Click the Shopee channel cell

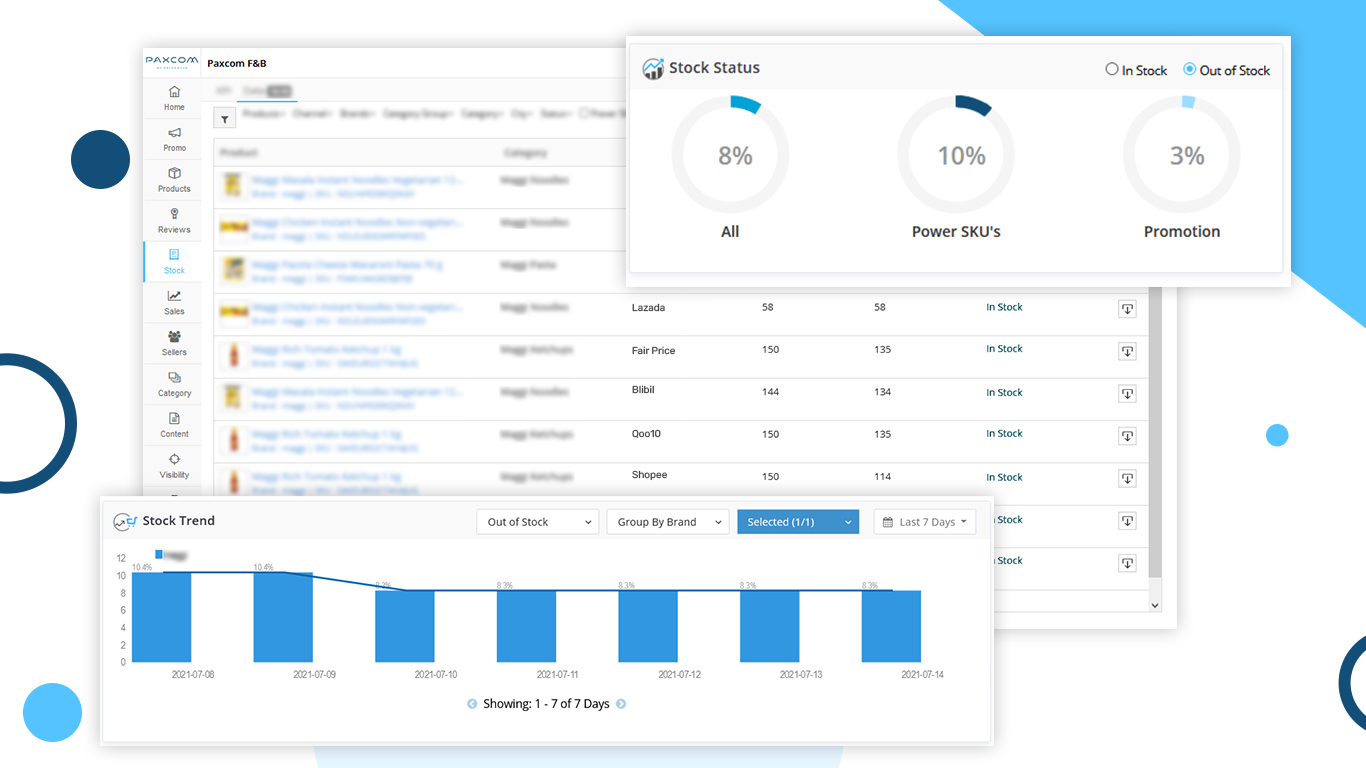[x=649, y=475]
